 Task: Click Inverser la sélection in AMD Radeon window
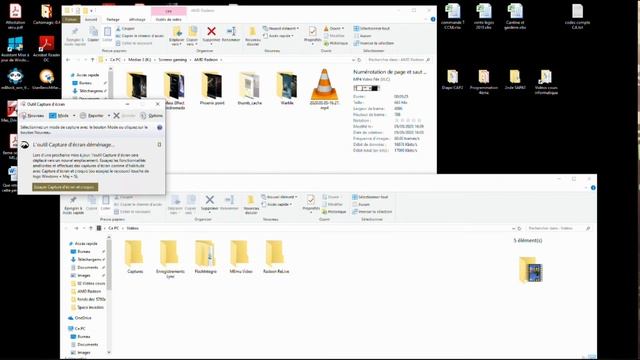(x=374, y=43)
